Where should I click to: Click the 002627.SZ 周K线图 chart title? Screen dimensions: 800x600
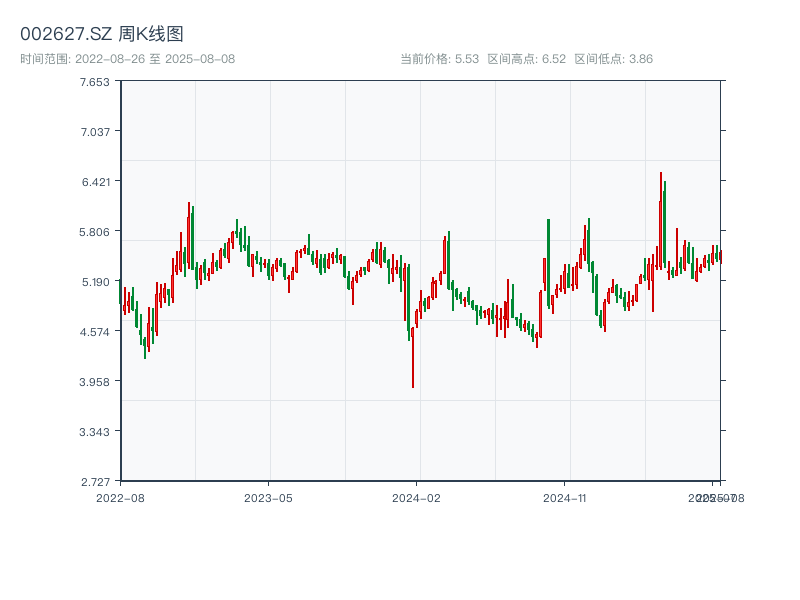[x=102, y=34]
